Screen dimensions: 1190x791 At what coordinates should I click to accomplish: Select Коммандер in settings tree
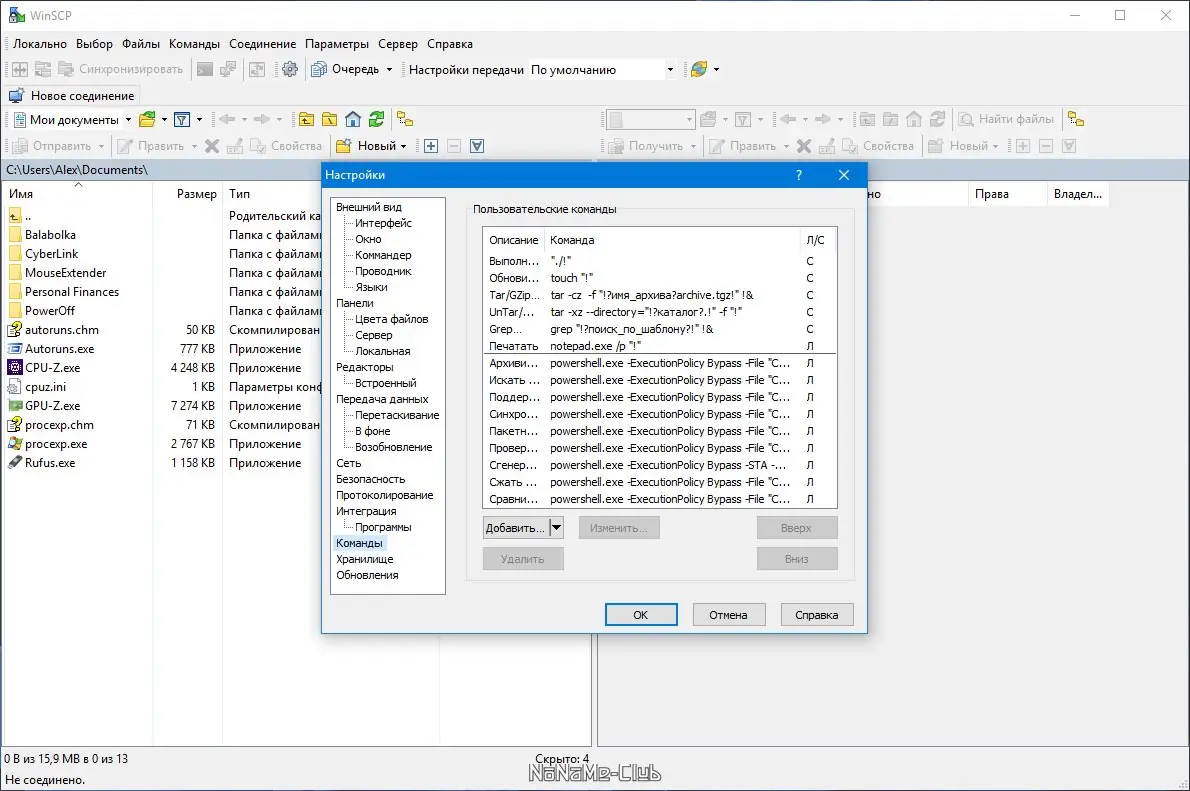(x=383, y=255)
